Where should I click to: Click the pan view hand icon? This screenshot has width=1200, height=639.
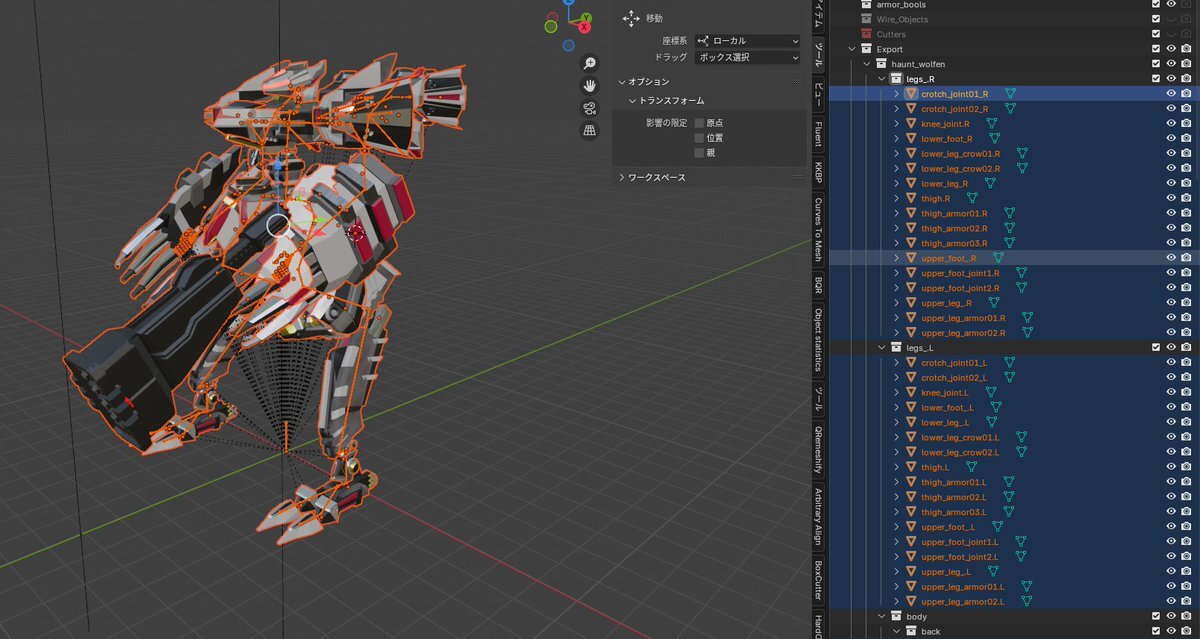pyautogui.click(x=590, y=86)
